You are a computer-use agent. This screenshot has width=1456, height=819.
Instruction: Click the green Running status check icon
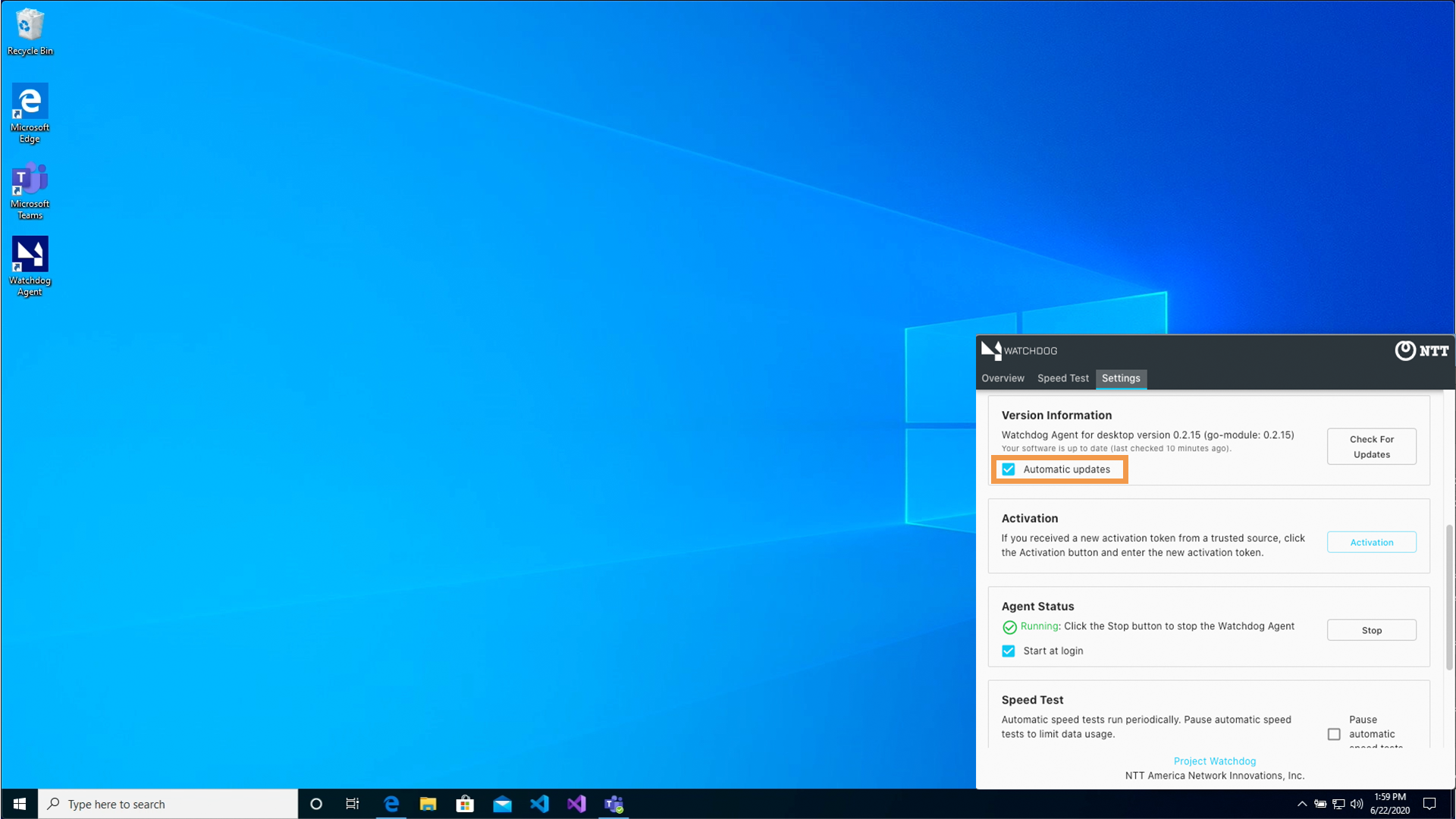(x=1009, y=627)
